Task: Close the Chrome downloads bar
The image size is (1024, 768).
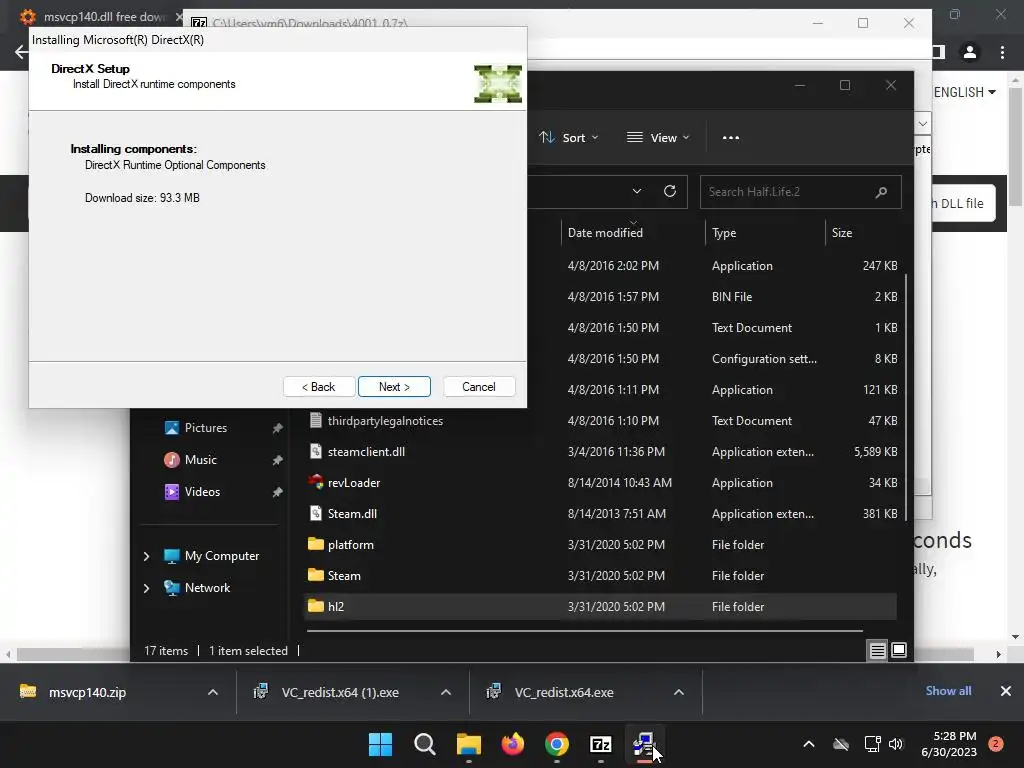Action: click(x=1006, y=691)
